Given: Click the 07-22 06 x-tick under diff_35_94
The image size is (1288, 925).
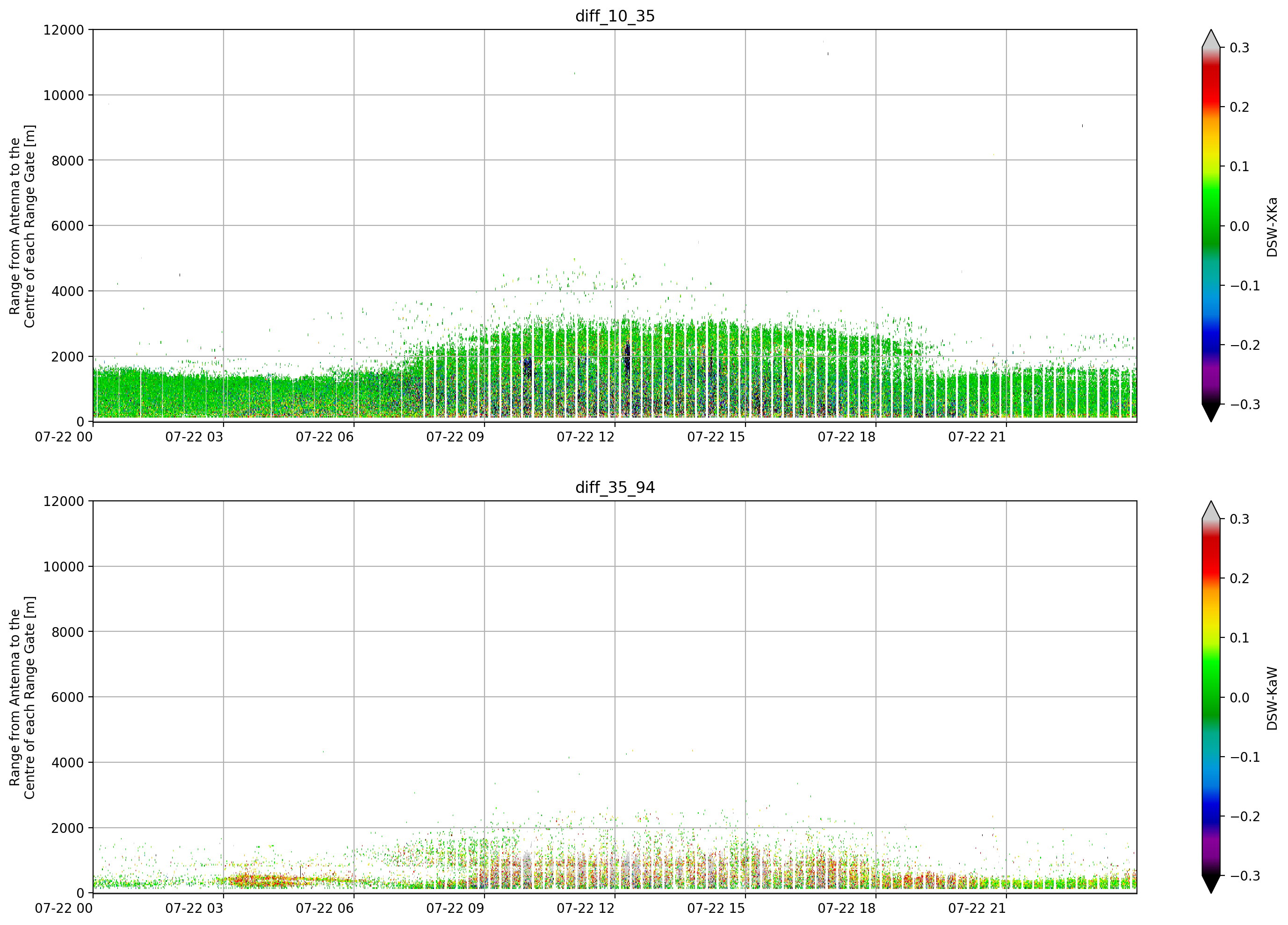Looking at the screenshot, I should point(325,908).
